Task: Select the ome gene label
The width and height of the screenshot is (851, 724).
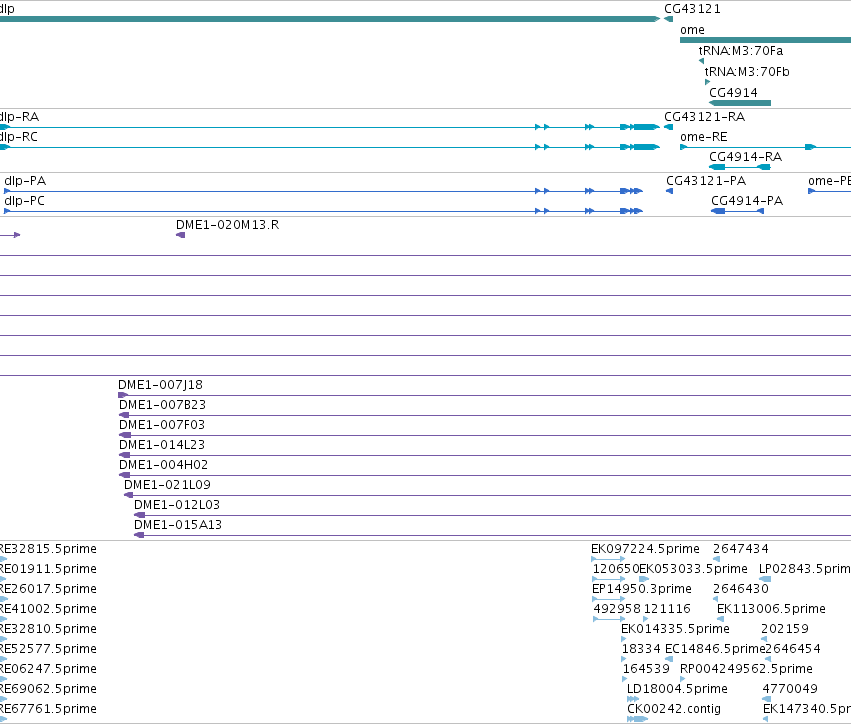Action: [x=692, y=30]
